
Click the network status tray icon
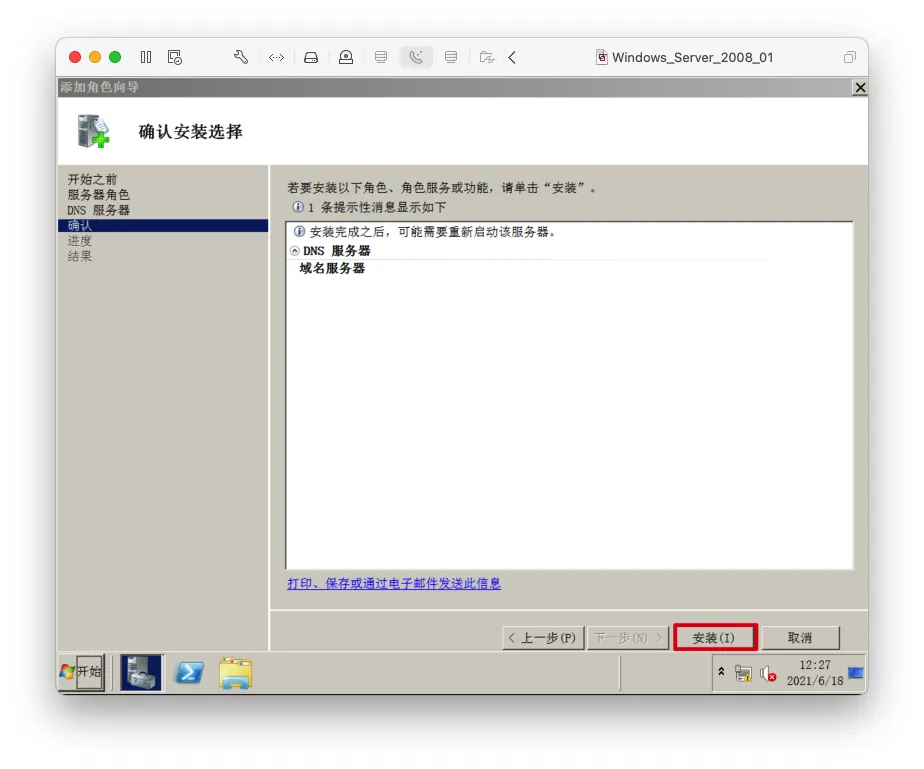[743, 673]
